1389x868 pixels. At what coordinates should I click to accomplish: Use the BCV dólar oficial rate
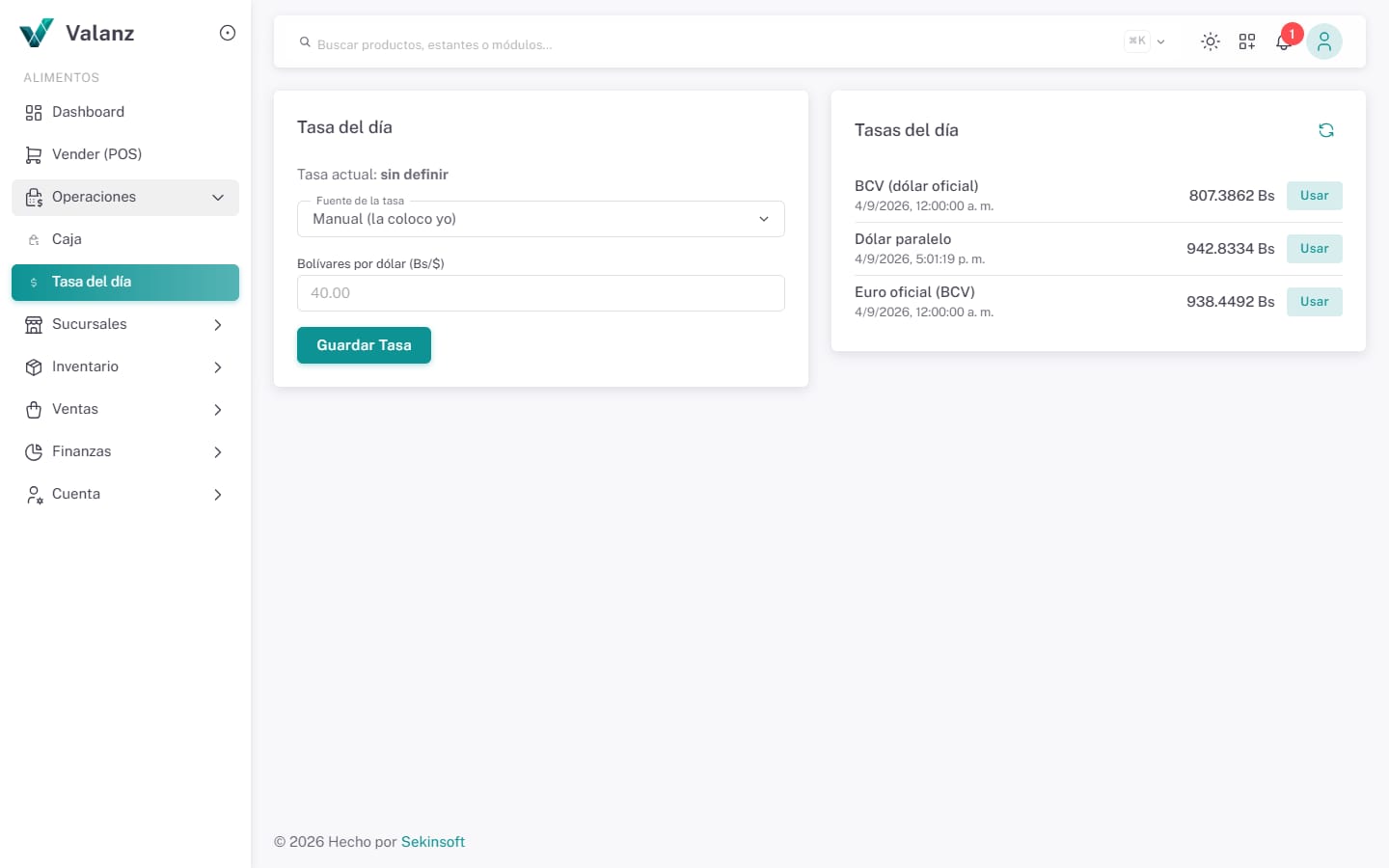tap(1314, 196)
